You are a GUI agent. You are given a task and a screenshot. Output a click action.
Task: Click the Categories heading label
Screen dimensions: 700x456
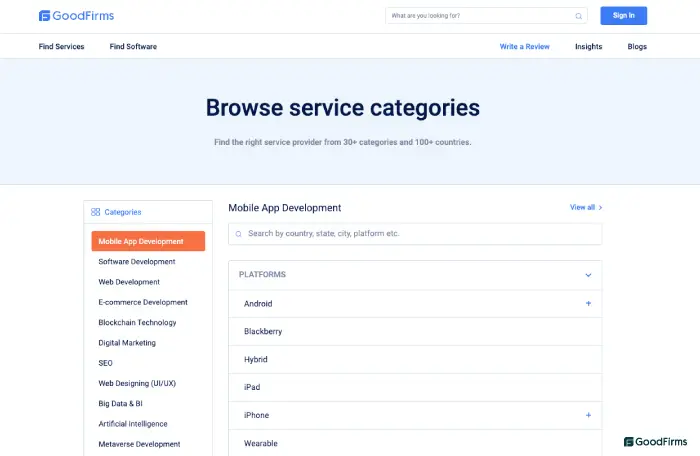(x=123, y=212)
